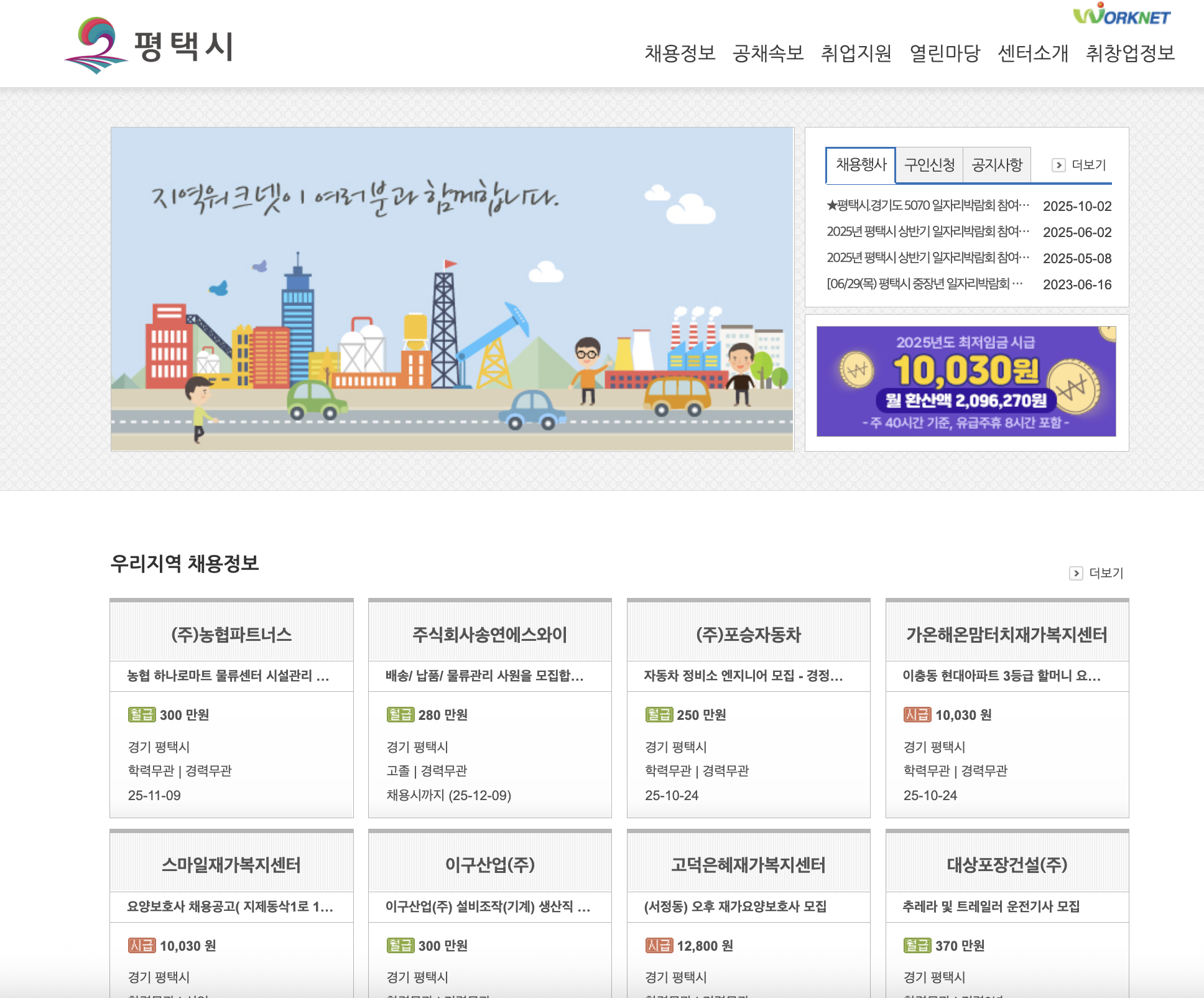This screenshot has width=1204, height=998.
Task: Click 더보기 next to 채용행사 panel
Action: (x=1090, y=164)
